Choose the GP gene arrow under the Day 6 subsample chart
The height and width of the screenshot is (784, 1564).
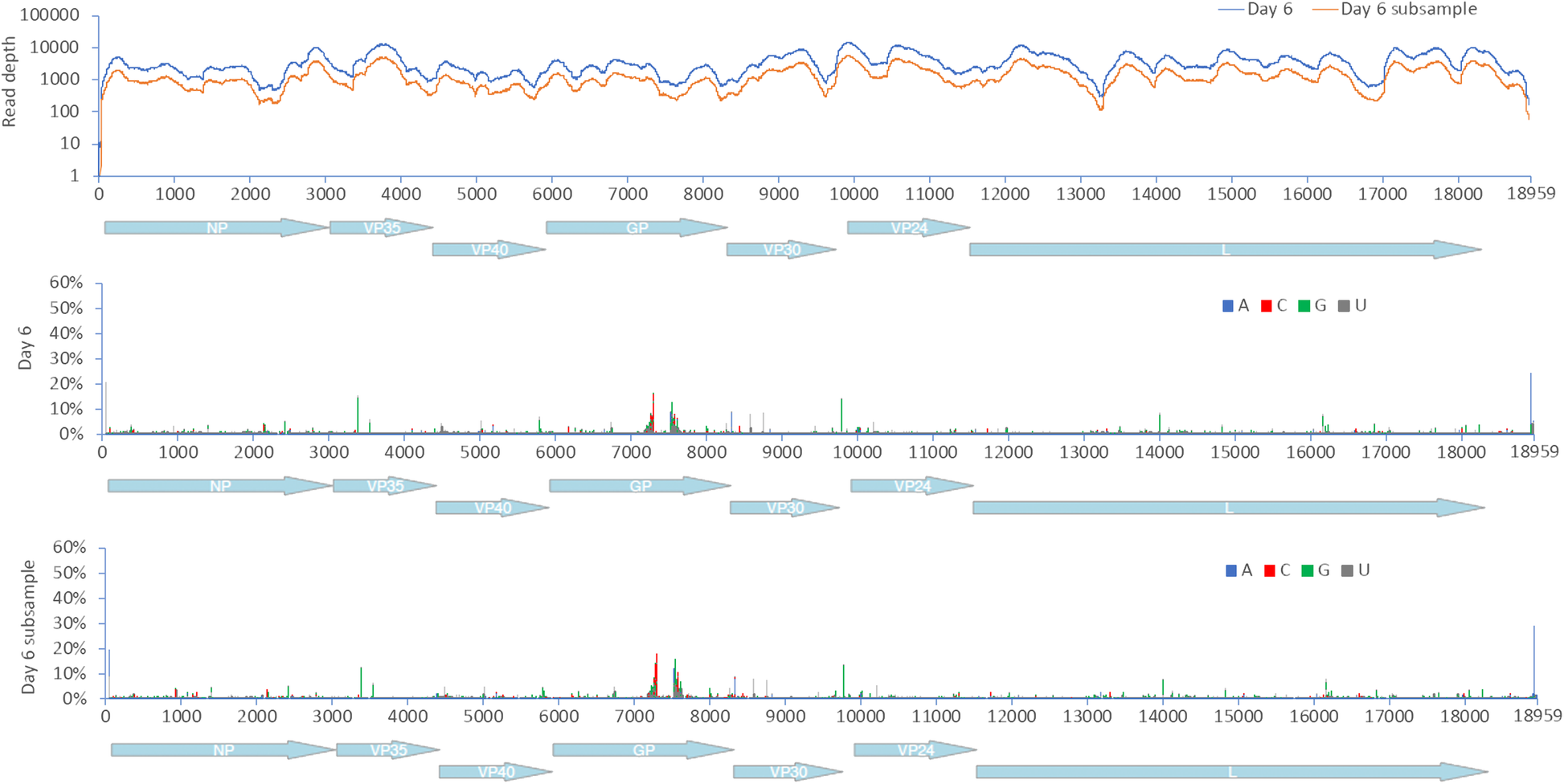click(644, 750)
